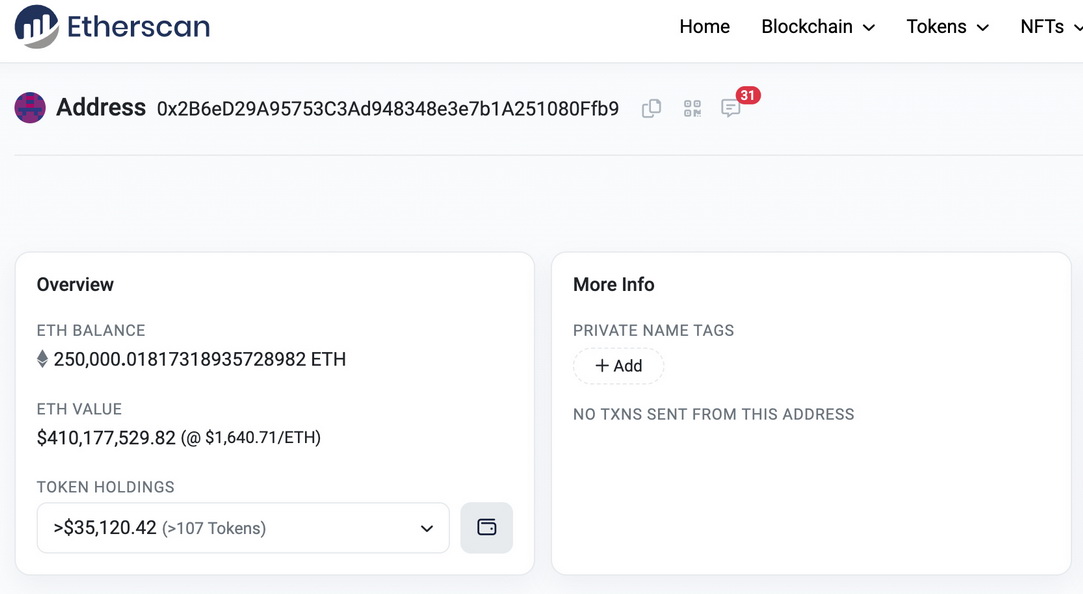Click the More Info card heading
This screenshot has width=1083, height=594.
coord(613,285)
